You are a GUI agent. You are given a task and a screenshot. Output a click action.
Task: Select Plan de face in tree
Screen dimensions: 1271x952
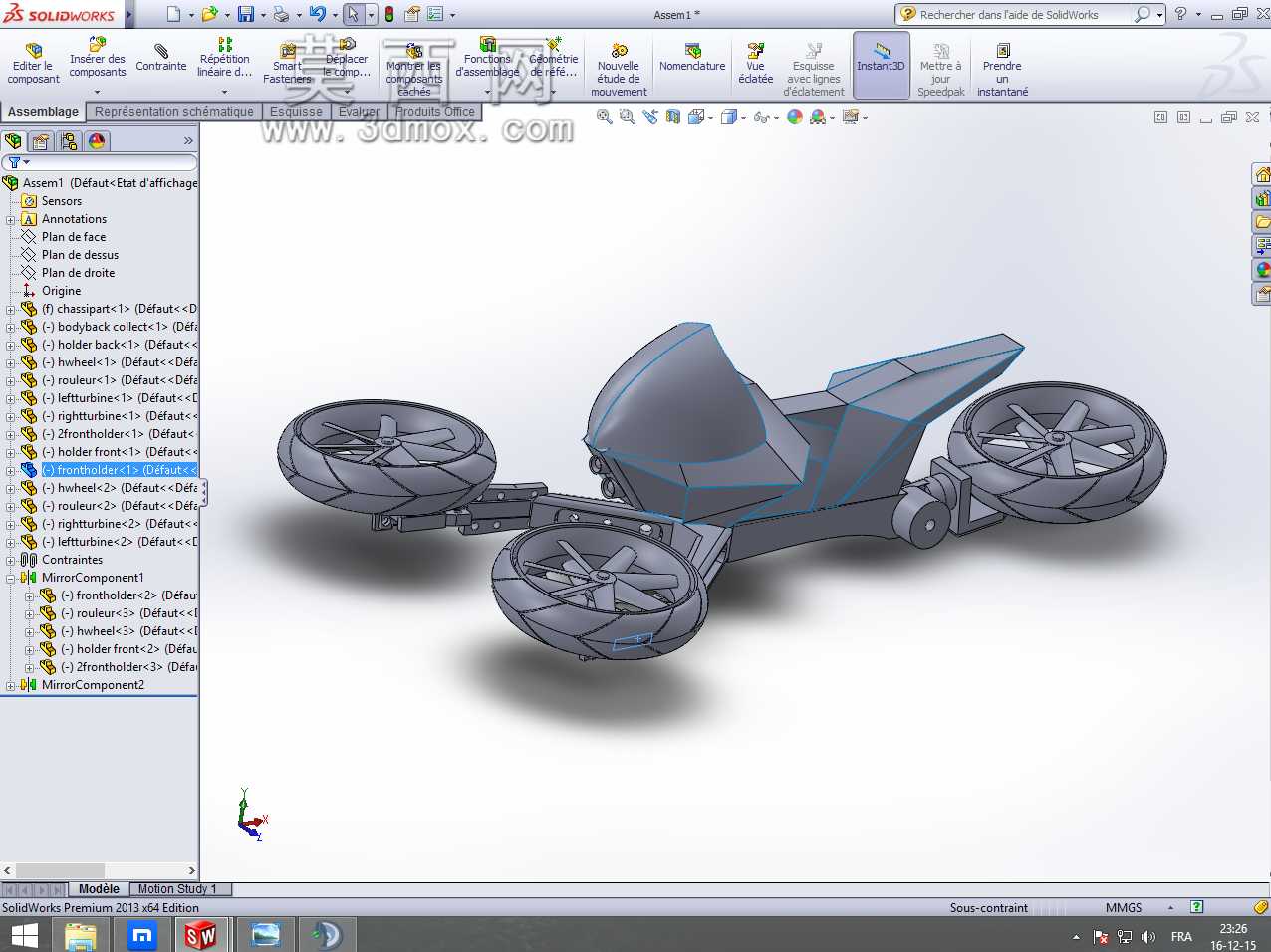pos(74,237)
